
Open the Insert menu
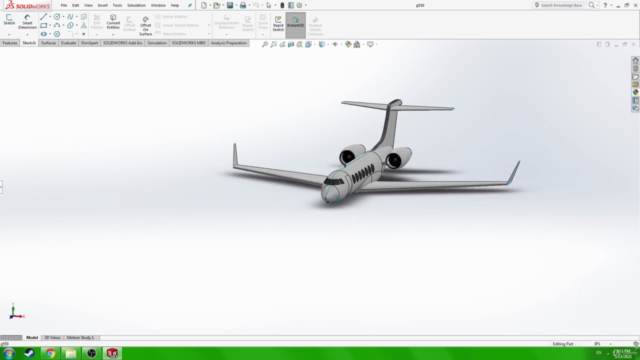[x=102, y=5]
